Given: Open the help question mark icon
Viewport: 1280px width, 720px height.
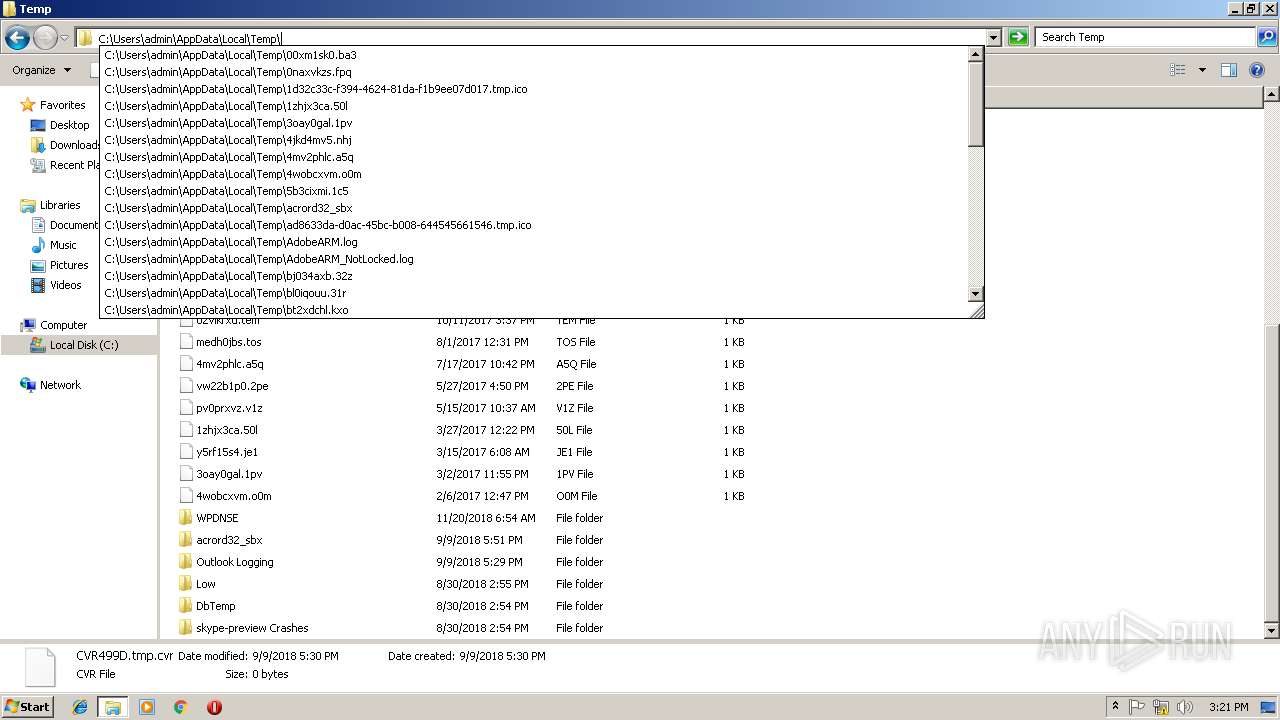Looking at the screenshot, I should point(1259,70).
